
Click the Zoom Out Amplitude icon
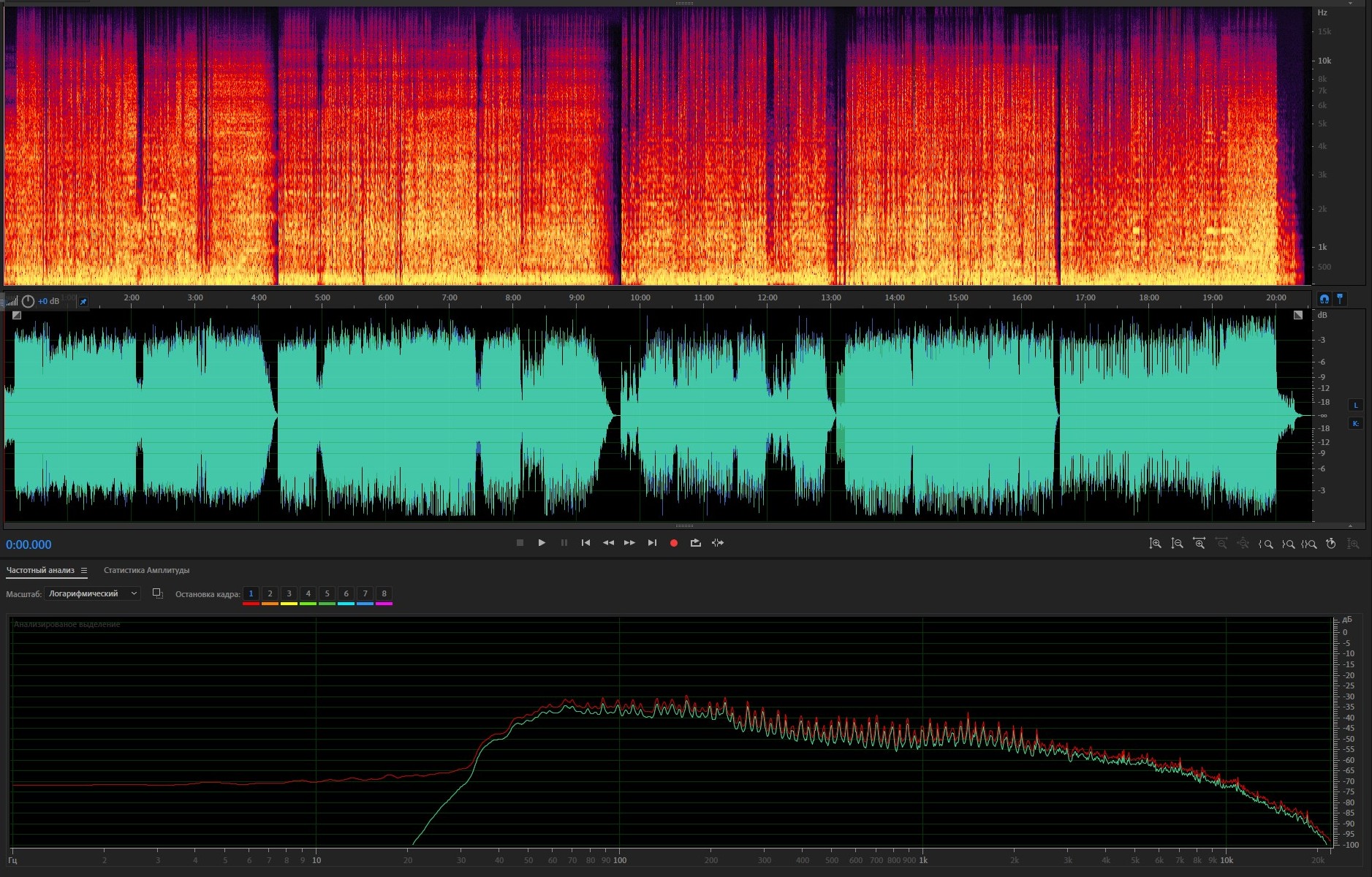(1177, 544)
